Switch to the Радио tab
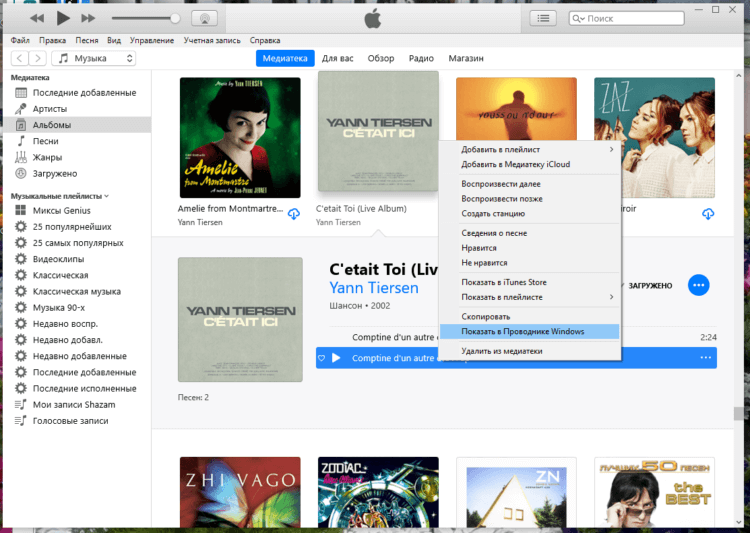Viewport: 750px width, 533px height. tap(421, 58)
